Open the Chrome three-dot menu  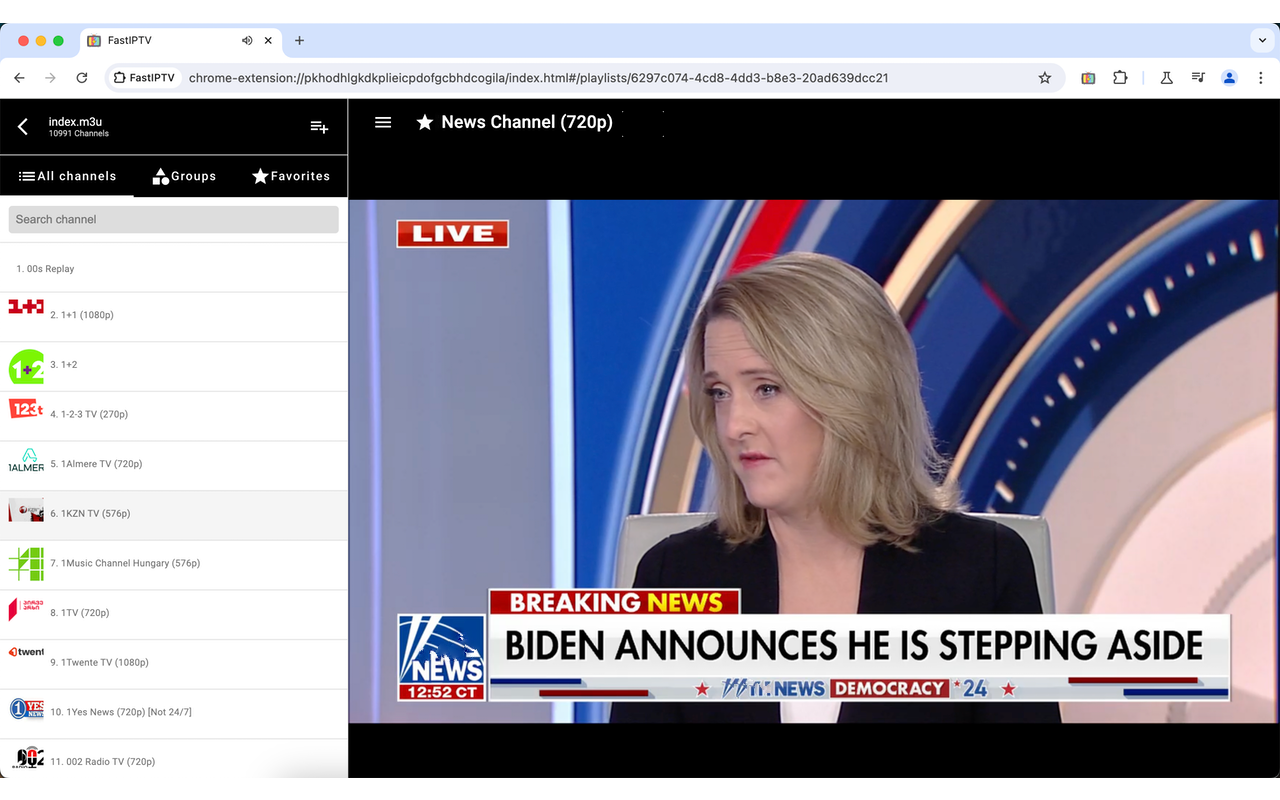[1260, 78]
